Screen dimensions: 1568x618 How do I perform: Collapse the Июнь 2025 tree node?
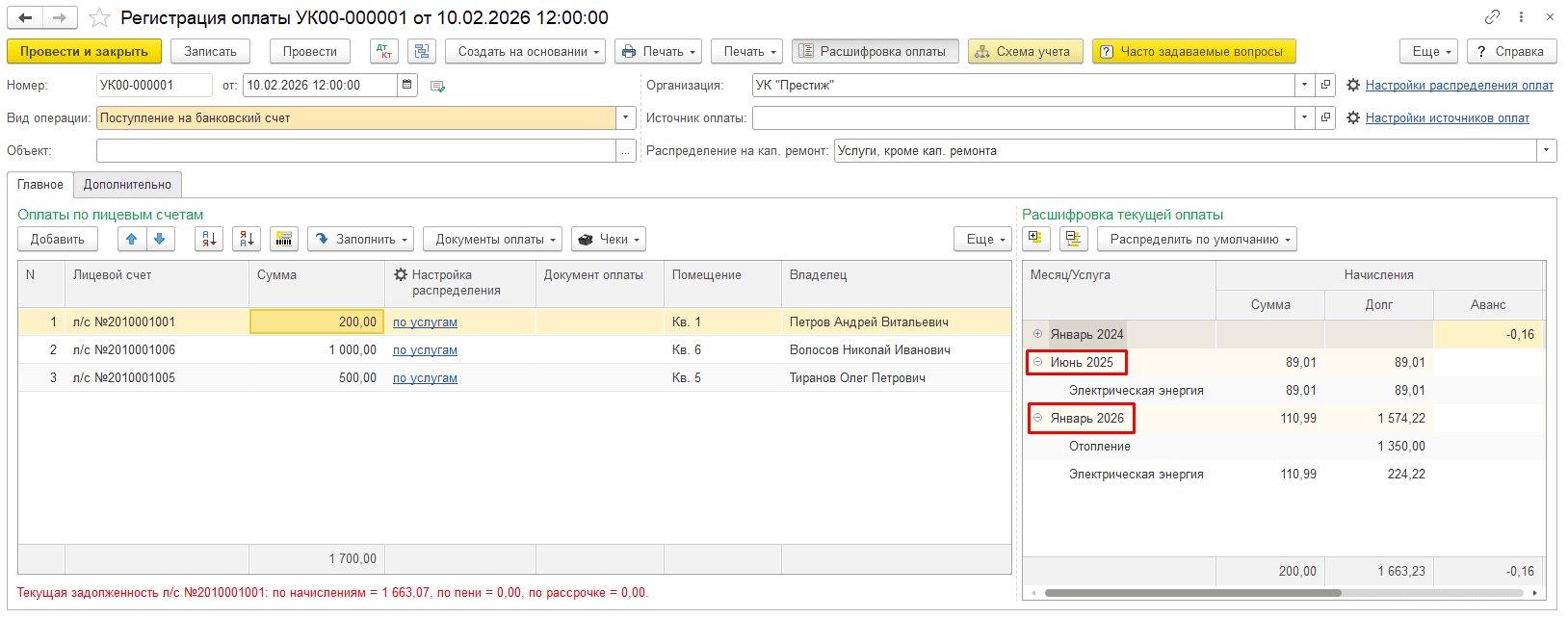[1037, 362]
